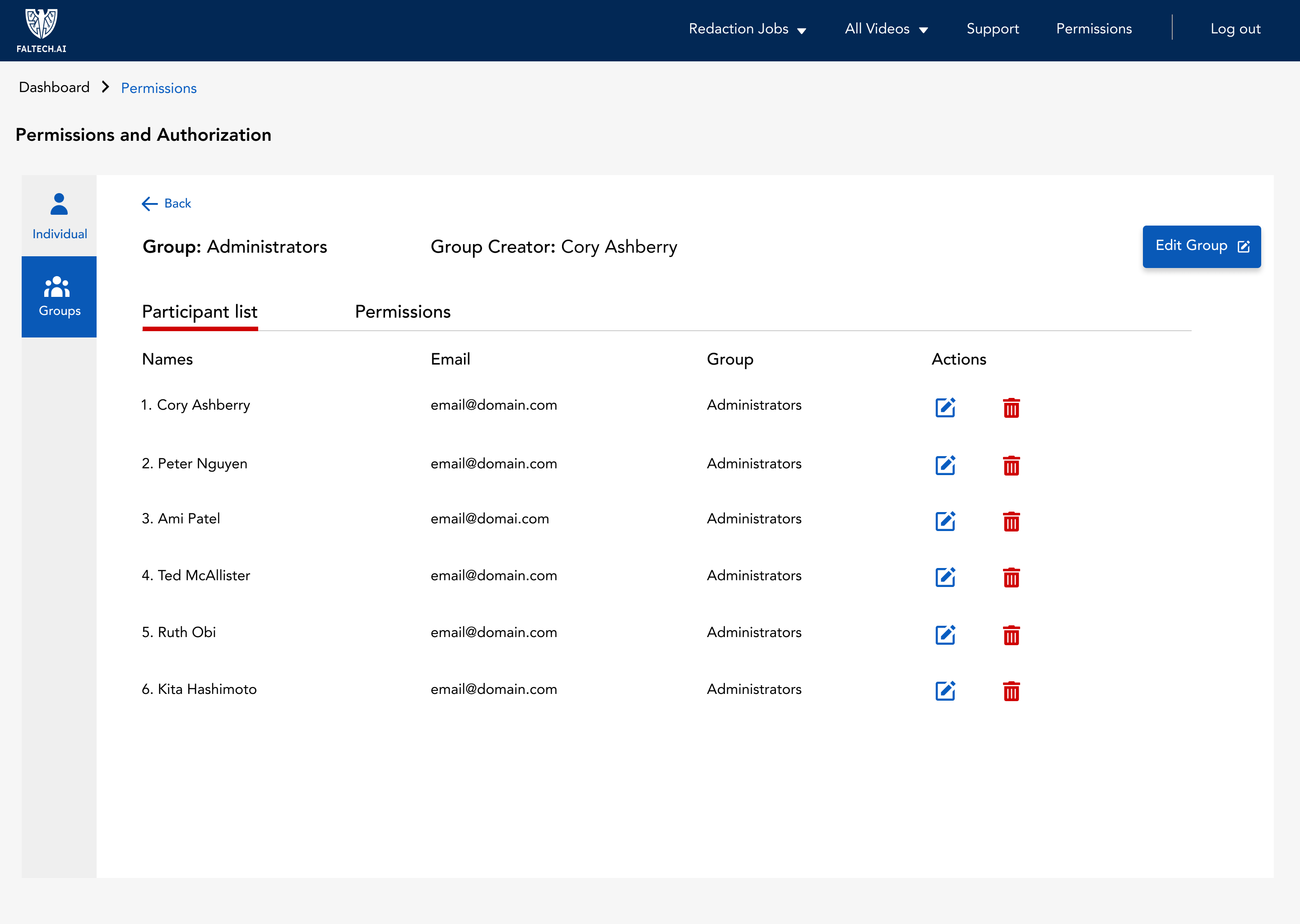Edit participant Ruth Obi

945,634
